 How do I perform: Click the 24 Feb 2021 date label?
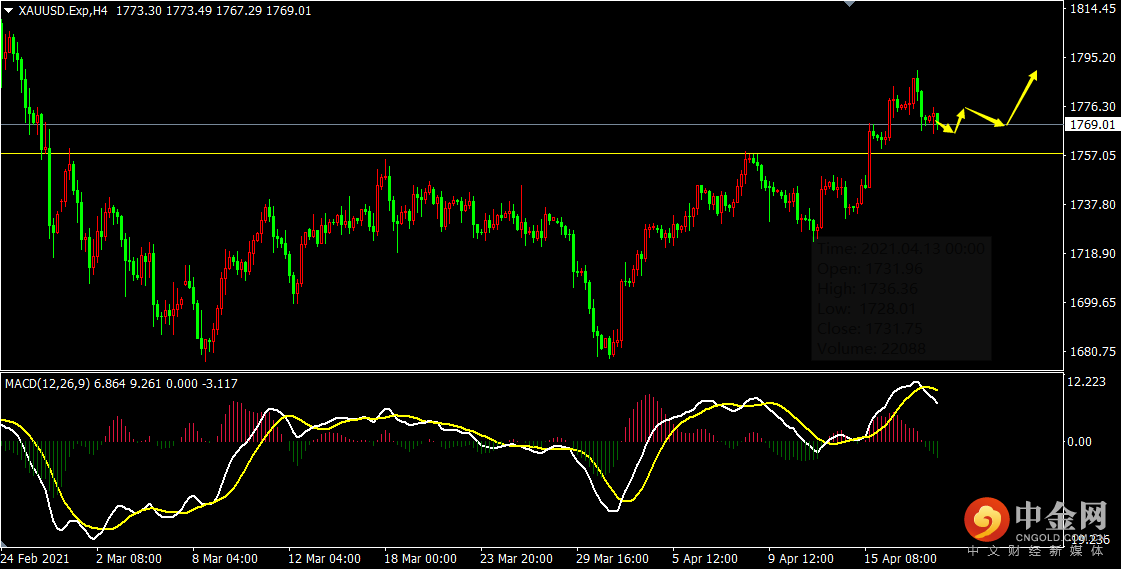coord(33,558)
